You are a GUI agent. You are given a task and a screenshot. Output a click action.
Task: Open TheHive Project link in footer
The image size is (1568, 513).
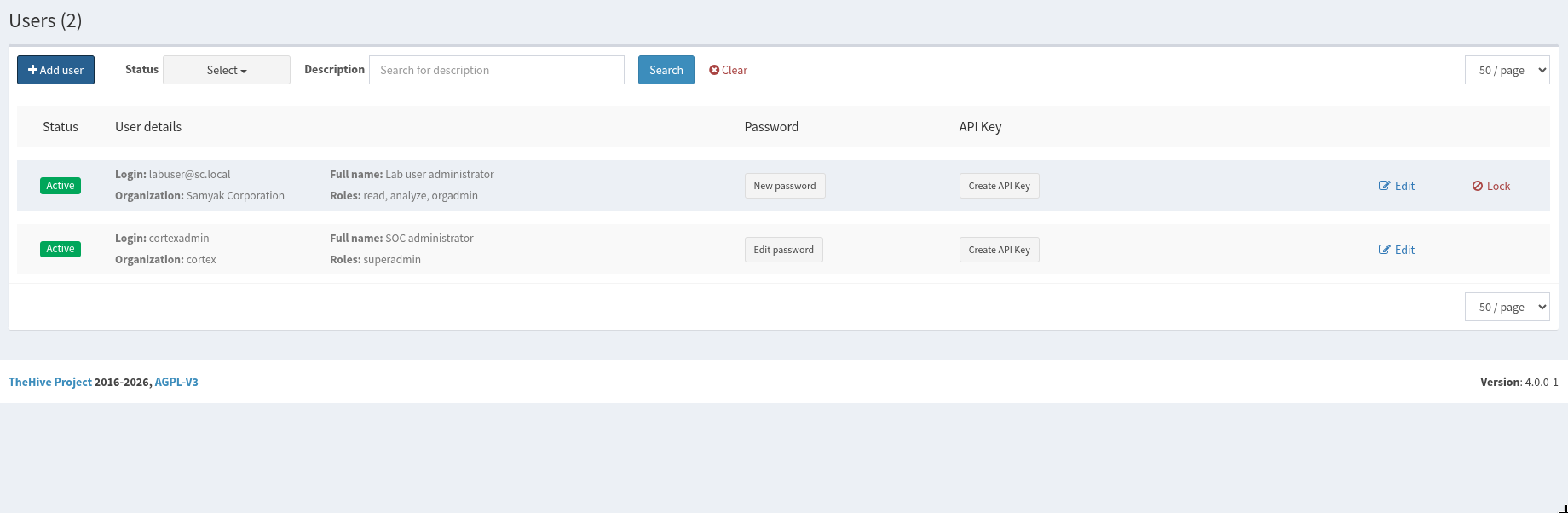click(x=50, y=382)
